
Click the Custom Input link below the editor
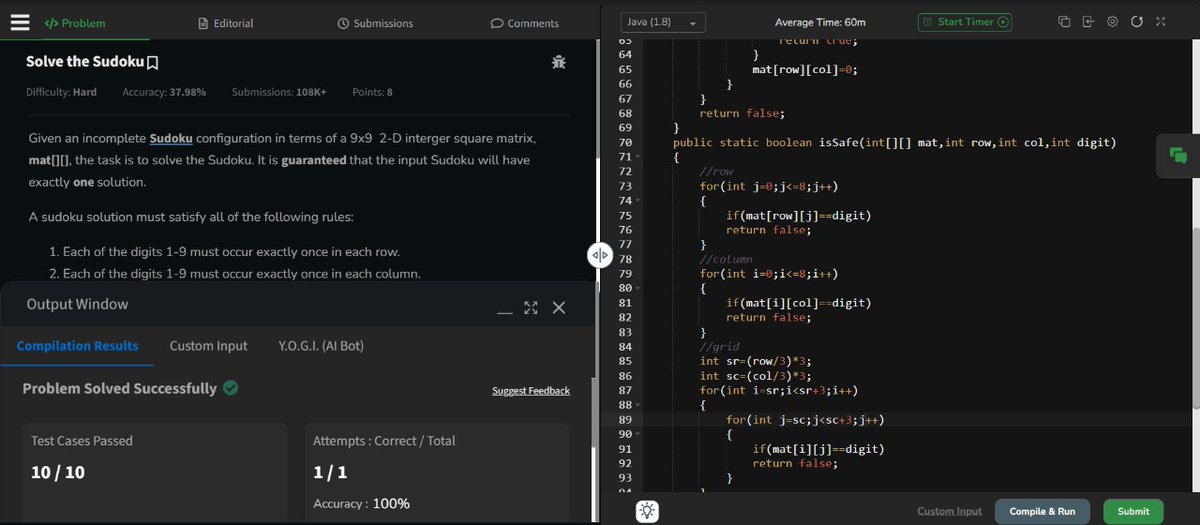(x=949, y=511)
